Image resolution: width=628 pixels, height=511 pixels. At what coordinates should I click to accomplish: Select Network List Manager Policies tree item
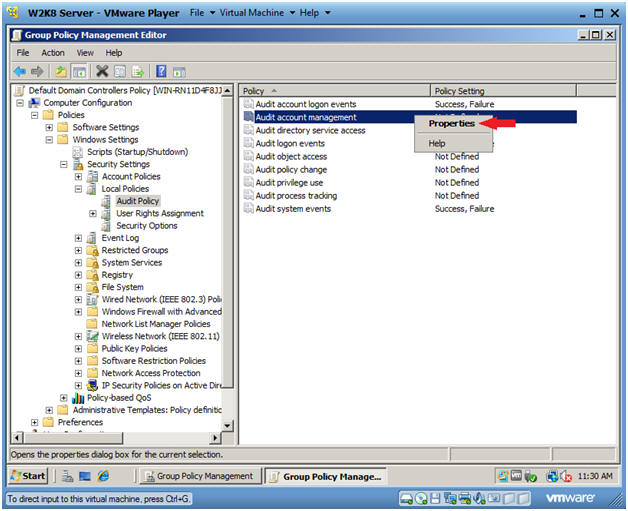(x=156, y=324)
